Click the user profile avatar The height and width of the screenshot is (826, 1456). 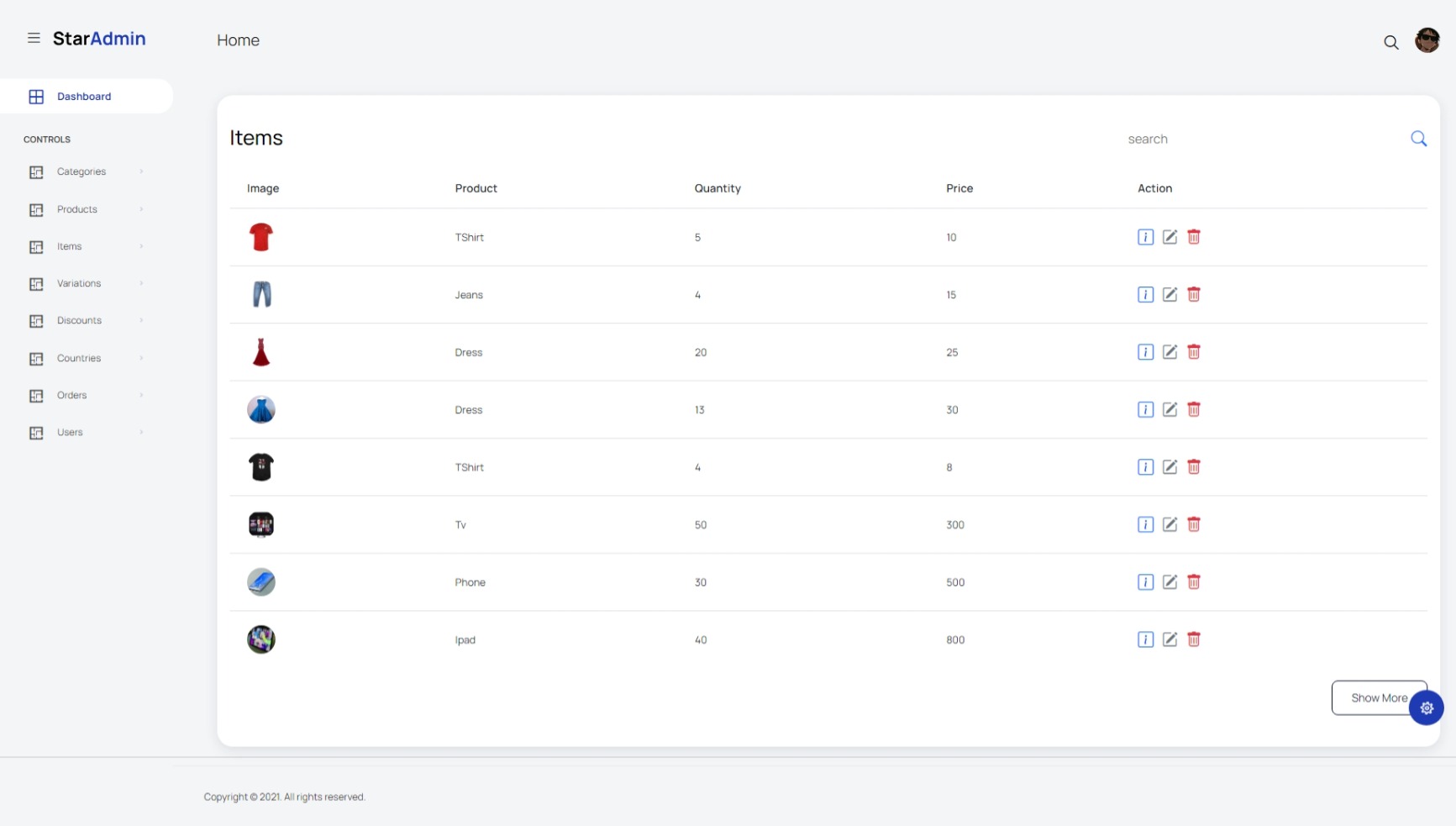1428,39
